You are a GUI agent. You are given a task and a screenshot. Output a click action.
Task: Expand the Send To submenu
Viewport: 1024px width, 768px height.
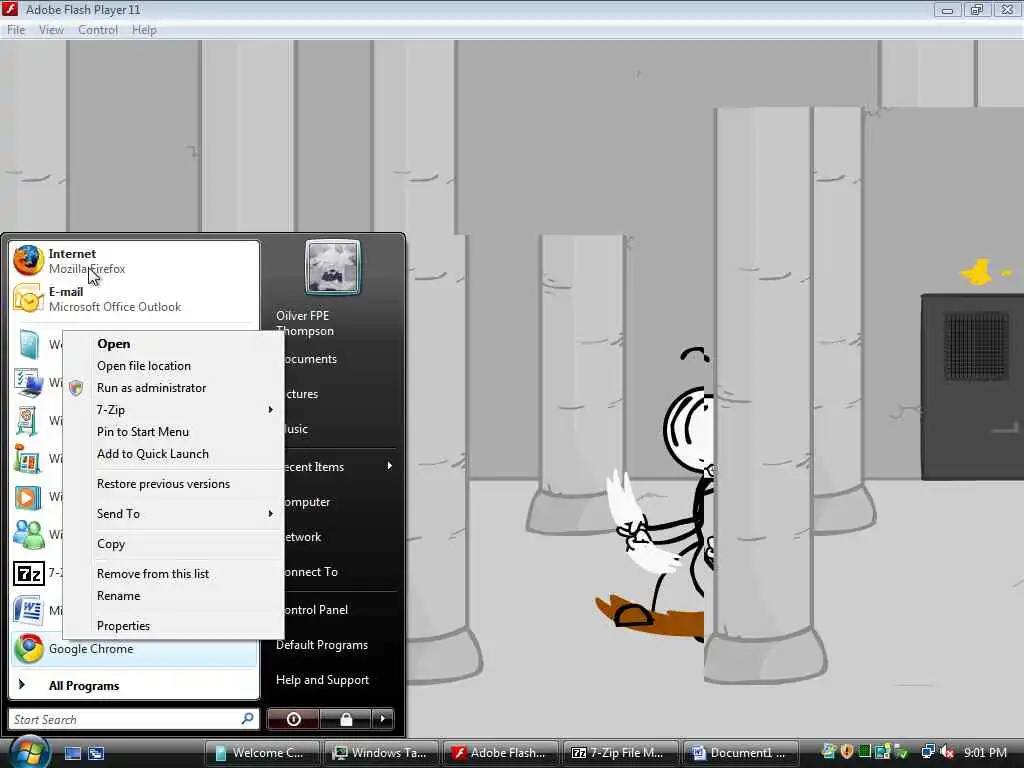[x=173, y=514]
